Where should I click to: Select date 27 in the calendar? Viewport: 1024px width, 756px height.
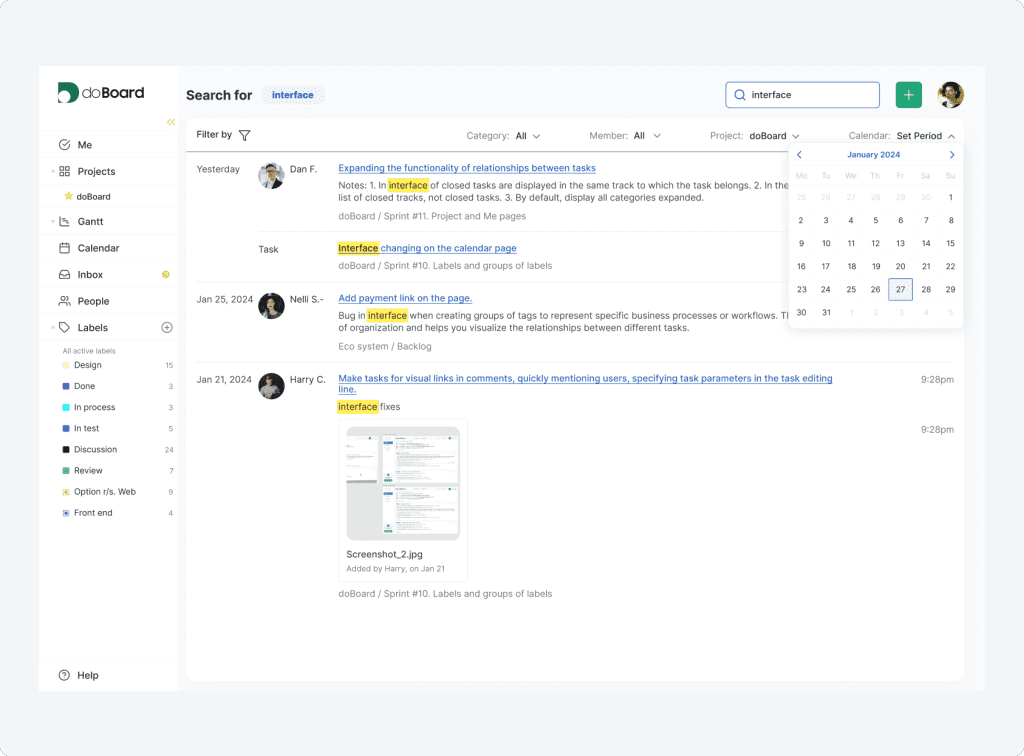[900, 289]
